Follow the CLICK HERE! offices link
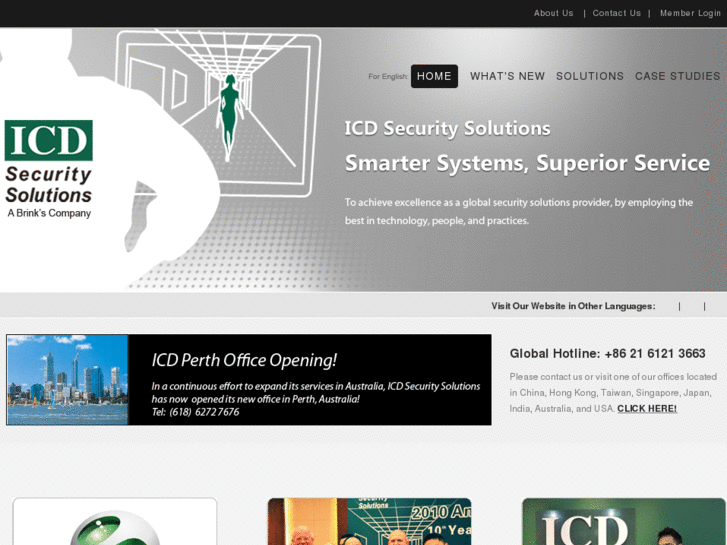Viewport: 727px width, 545px height. [647, 409]
